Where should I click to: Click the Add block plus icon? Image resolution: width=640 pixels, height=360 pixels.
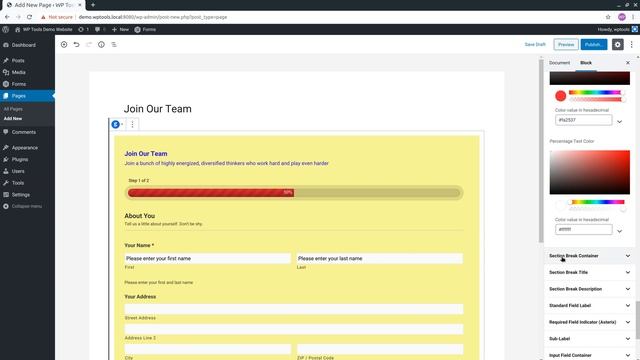[64, 44]
